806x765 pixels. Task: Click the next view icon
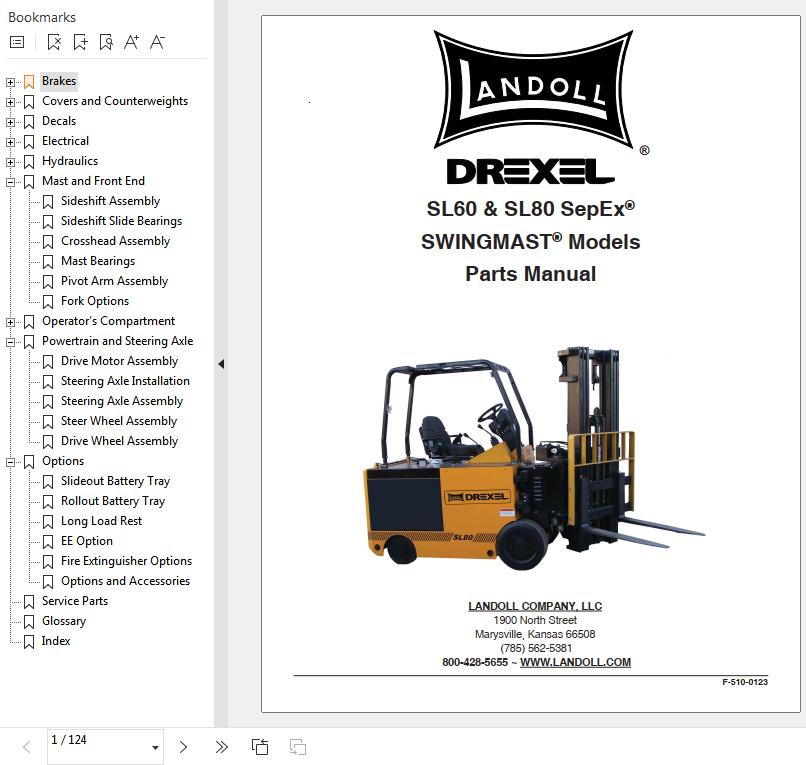pyautogui.click(x=298, y=747)
